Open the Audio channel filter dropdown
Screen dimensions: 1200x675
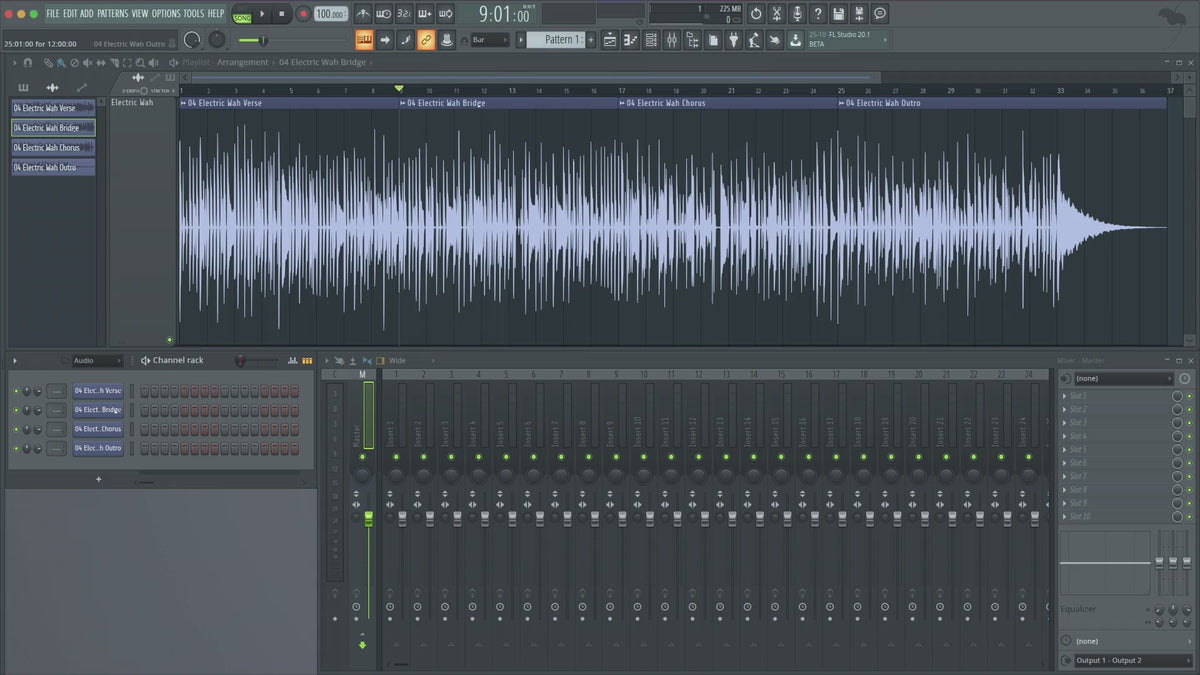click(x=96, y=360)
